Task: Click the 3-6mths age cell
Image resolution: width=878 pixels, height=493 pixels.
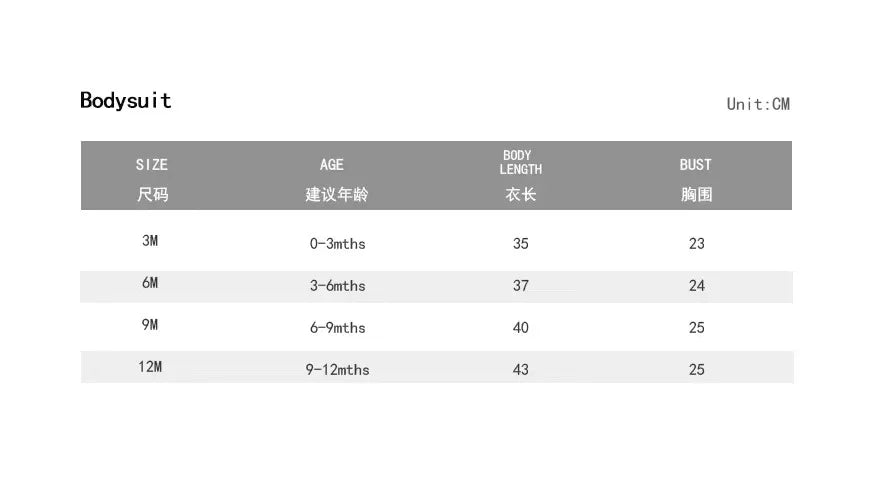Action: pyautogui.click(x=338, y=286)
